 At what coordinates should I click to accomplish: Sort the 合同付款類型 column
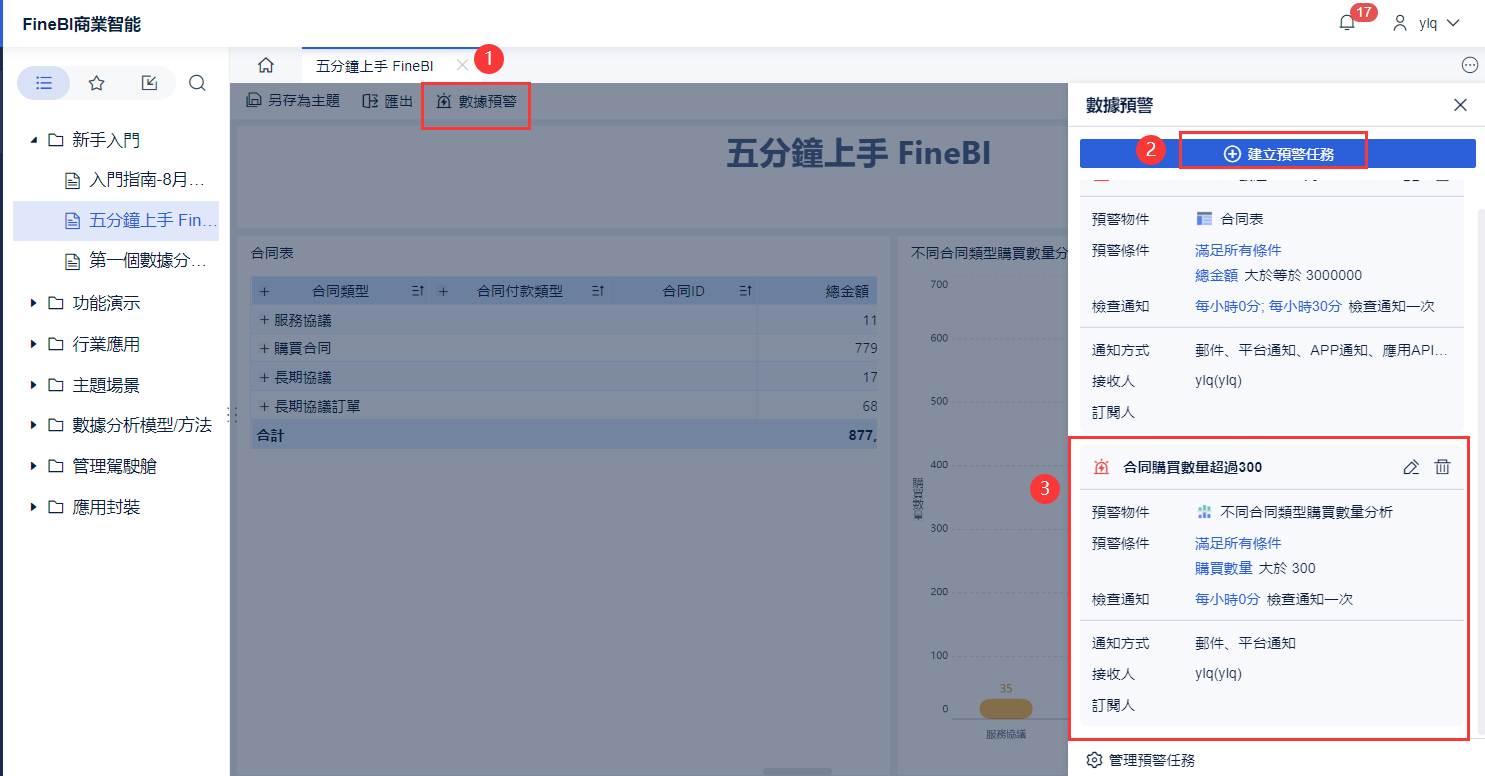(x=597, y=291)
